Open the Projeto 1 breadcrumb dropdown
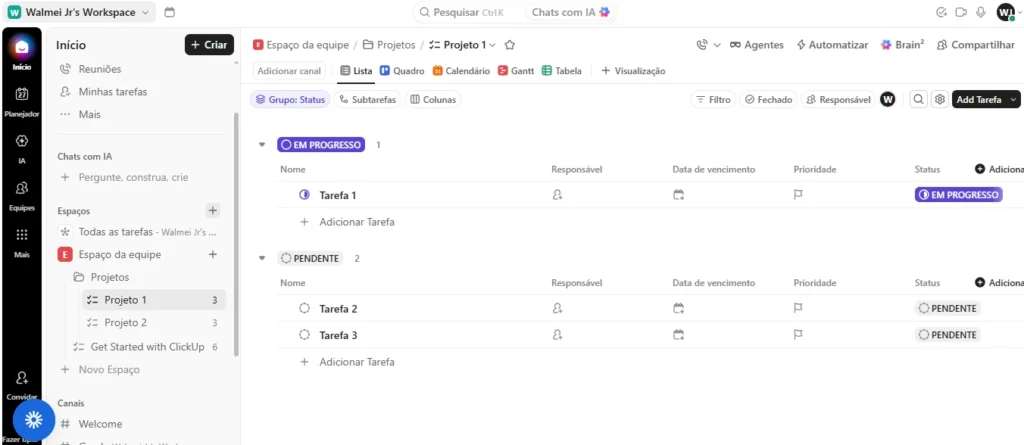1024x445 pixels. click(x=492, y=45)
